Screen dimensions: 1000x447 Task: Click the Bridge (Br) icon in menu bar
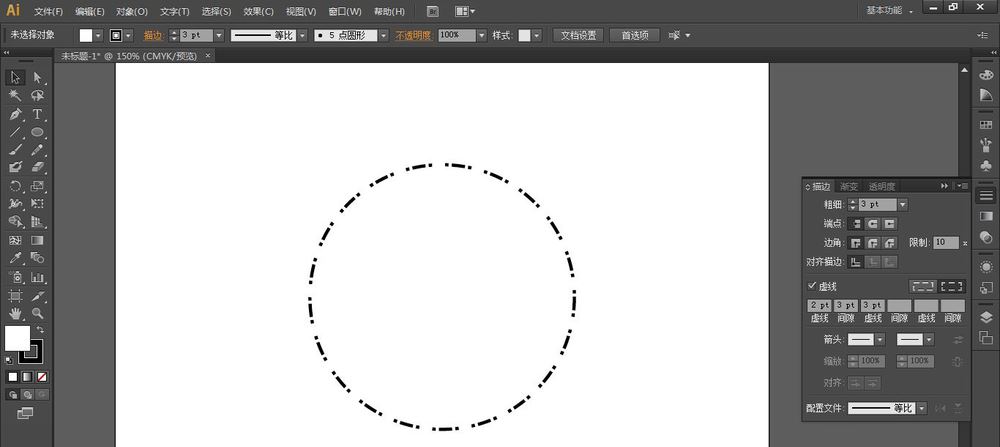click(x=432, y=11)
